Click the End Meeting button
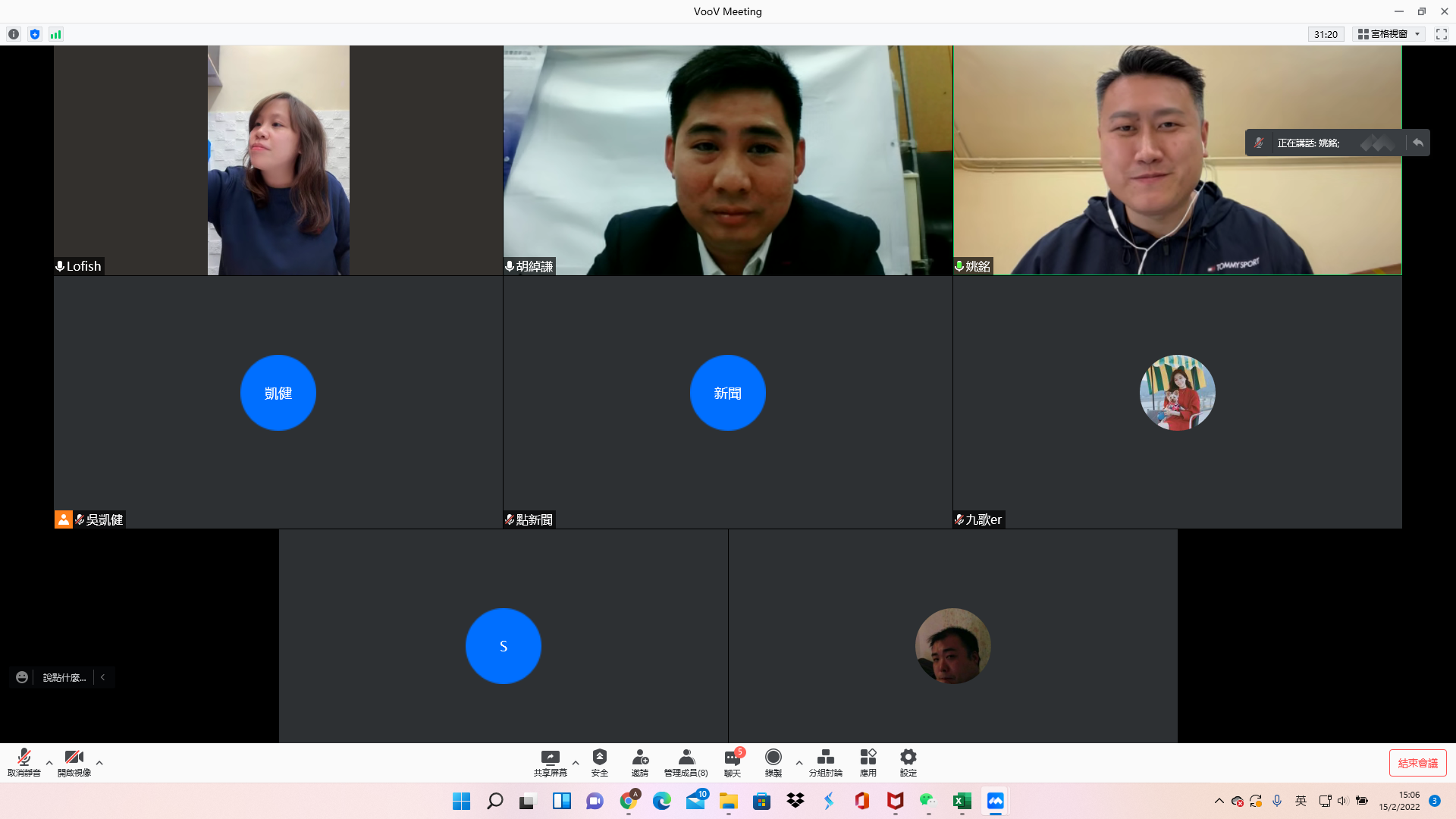1456x819 pixels. coord(1417,763)
